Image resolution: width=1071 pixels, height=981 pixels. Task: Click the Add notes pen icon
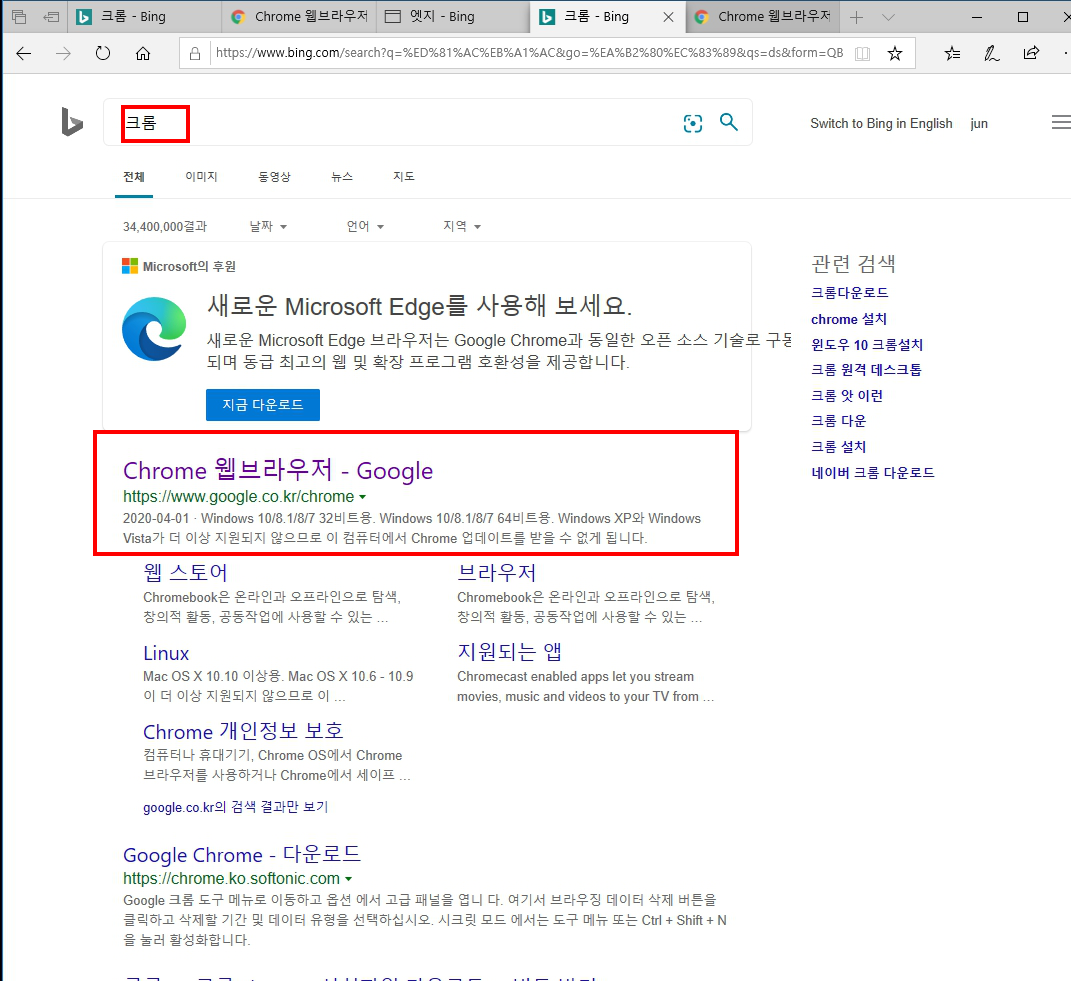tap(992, 53)
